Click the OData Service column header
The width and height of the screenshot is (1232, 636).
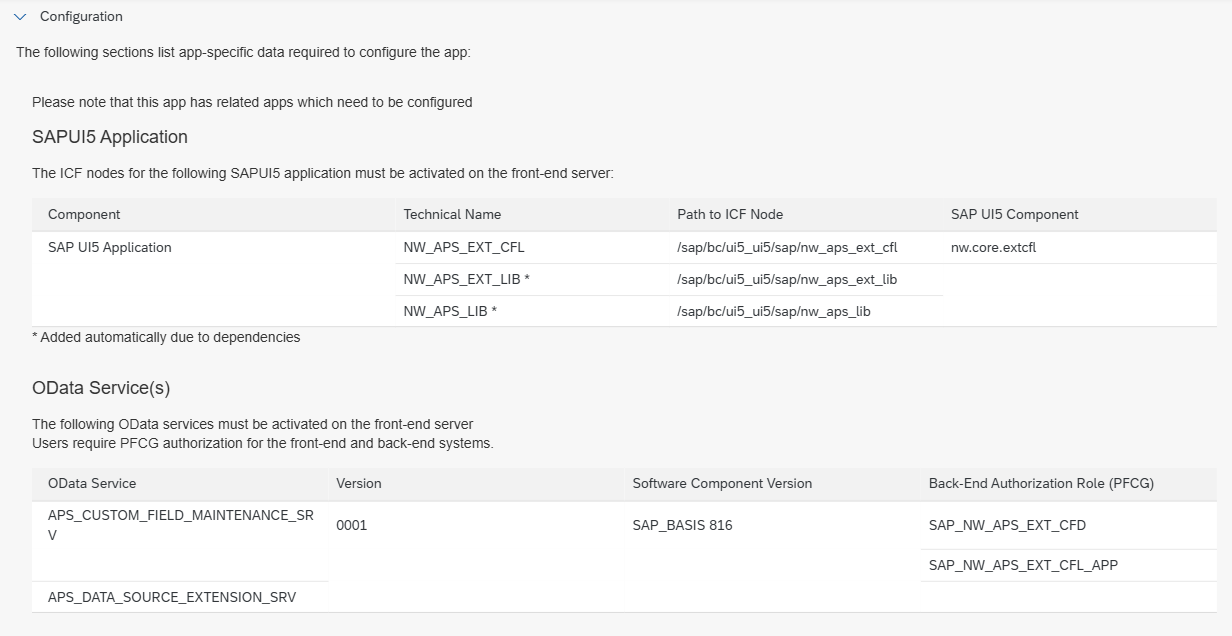92,483
